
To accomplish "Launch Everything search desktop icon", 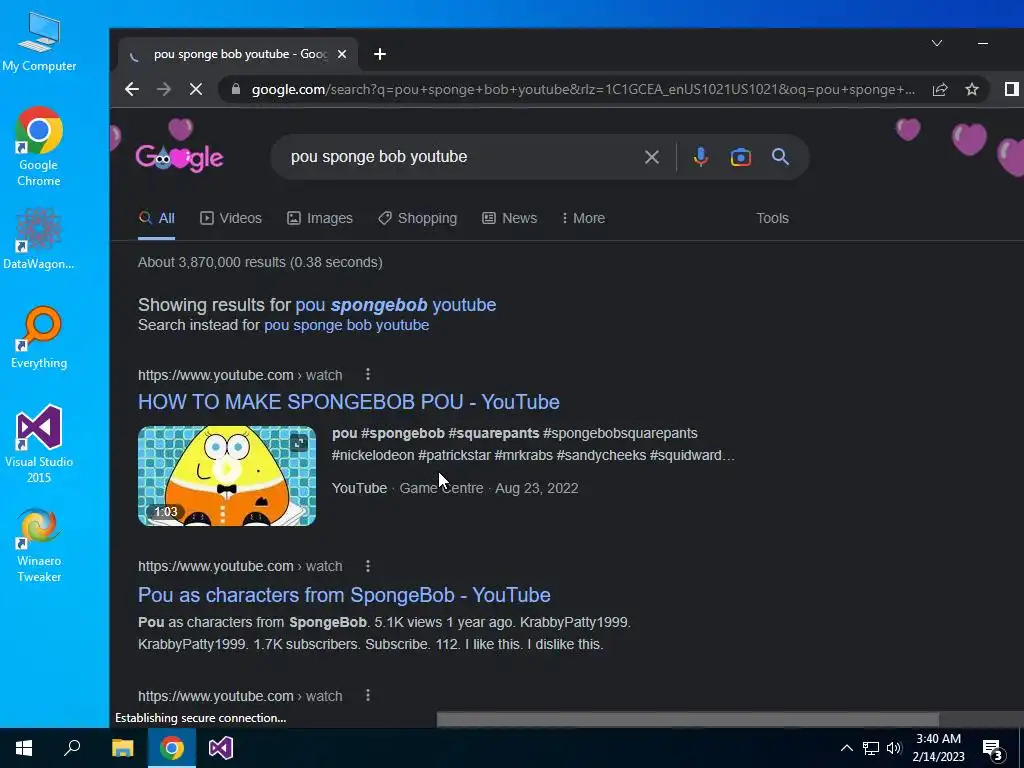I will (x=39, y=338).
